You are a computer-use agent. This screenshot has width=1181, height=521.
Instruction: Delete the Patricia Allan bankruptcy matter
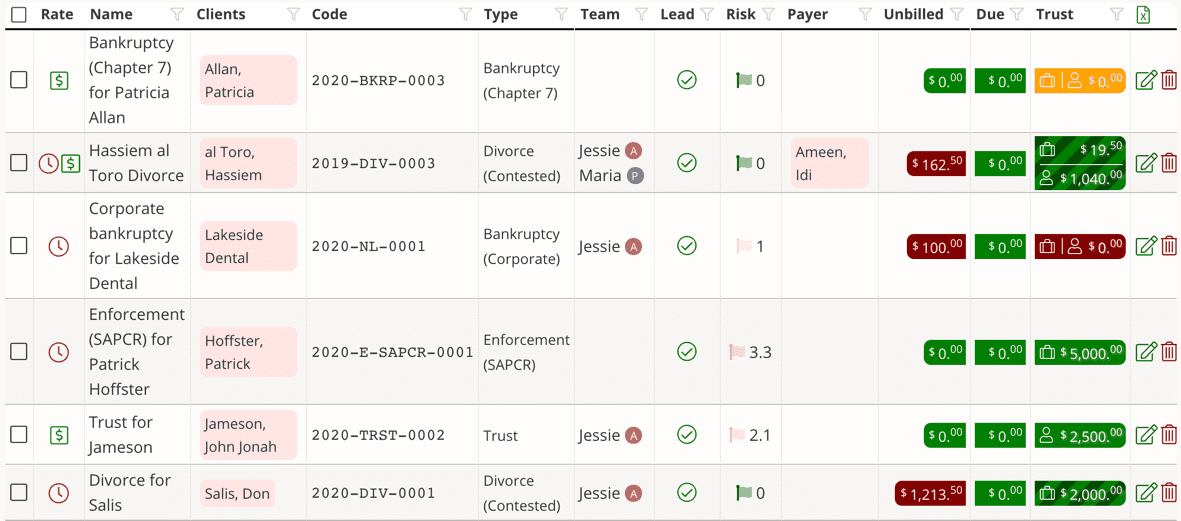point(1169,80)
